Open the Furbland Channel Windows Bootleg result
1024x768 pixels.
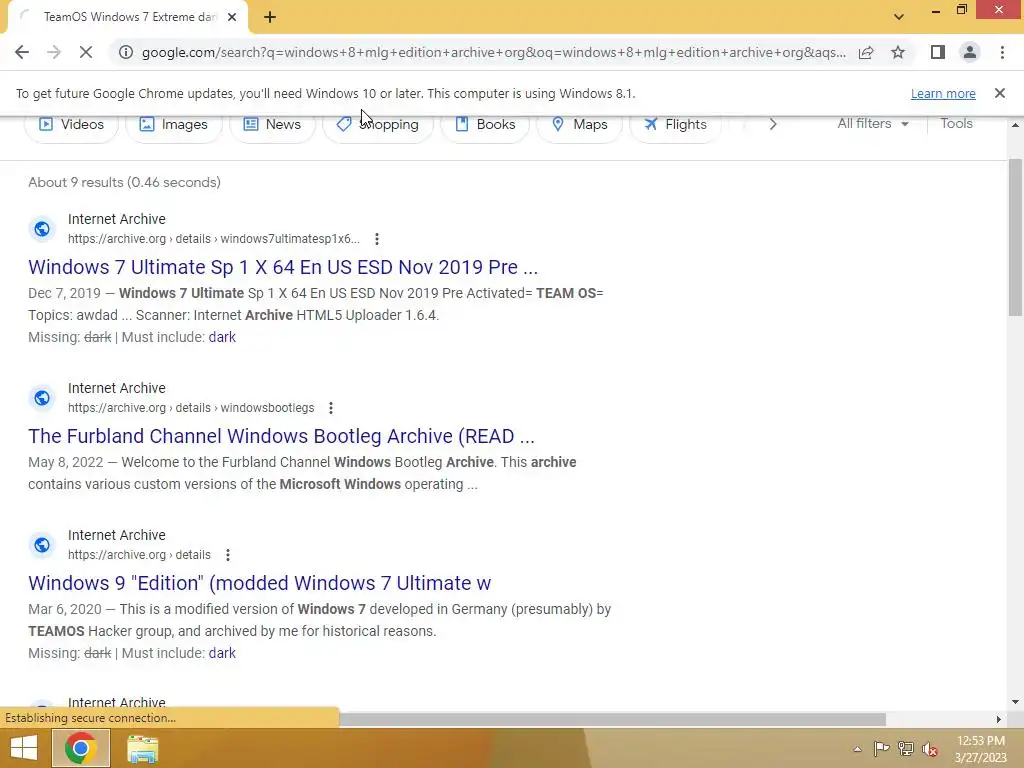tap(281, 436)
